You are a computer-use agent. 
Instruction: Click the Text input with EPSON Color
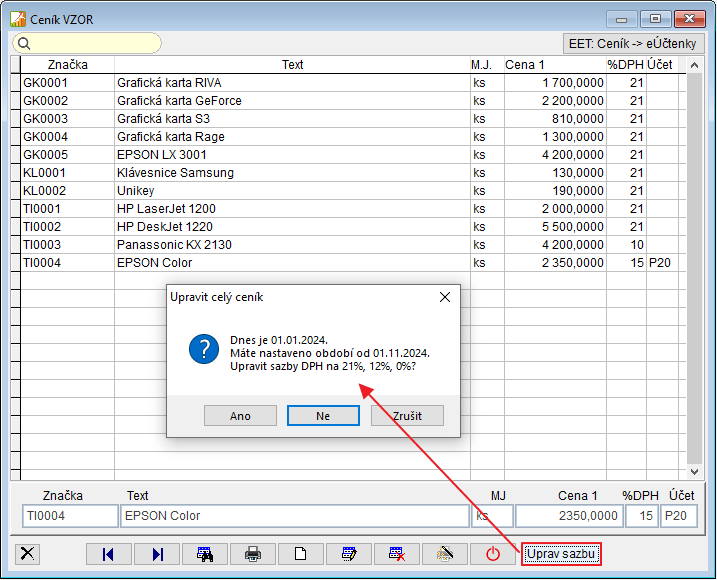click(294, 516)
